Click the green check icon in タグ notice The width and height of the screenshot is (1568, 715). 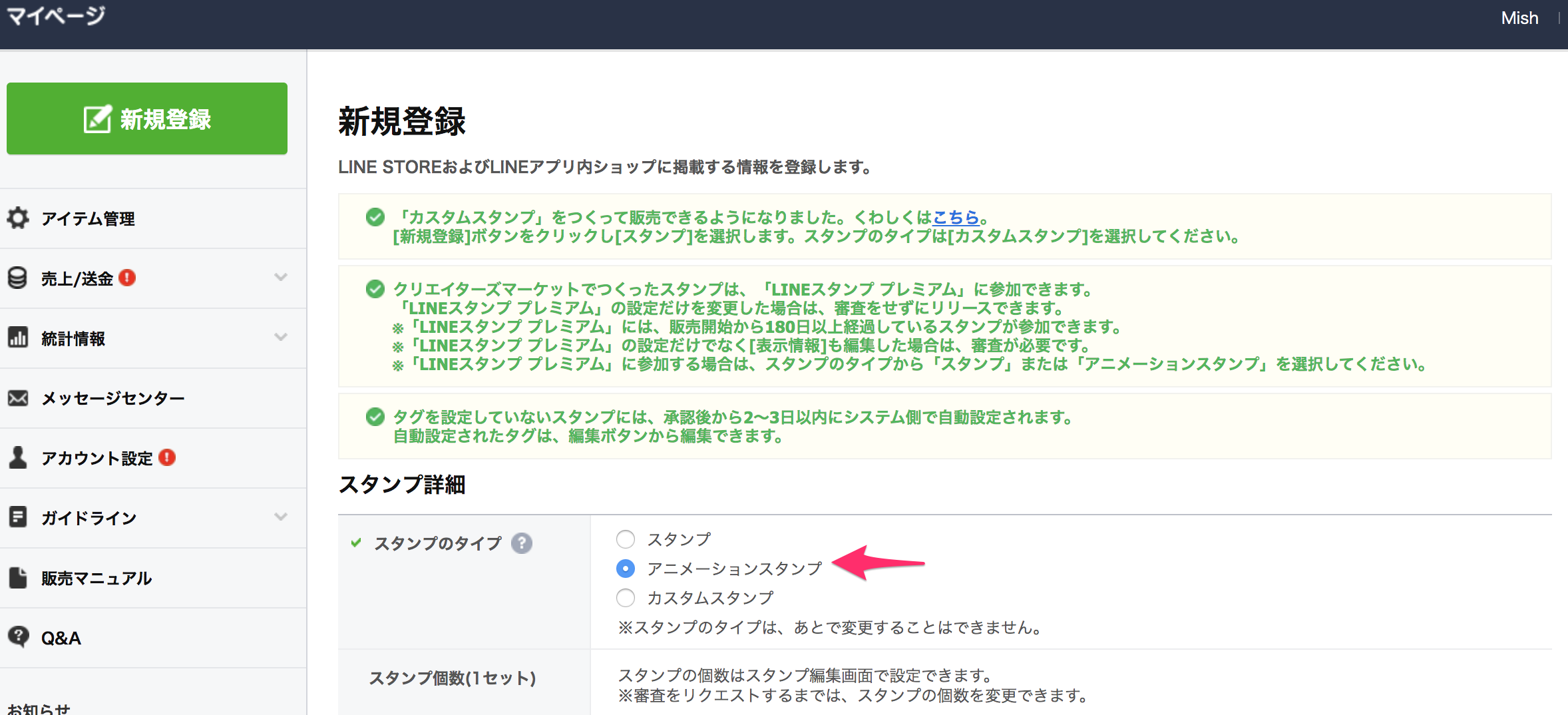click(x=375, y=417)
